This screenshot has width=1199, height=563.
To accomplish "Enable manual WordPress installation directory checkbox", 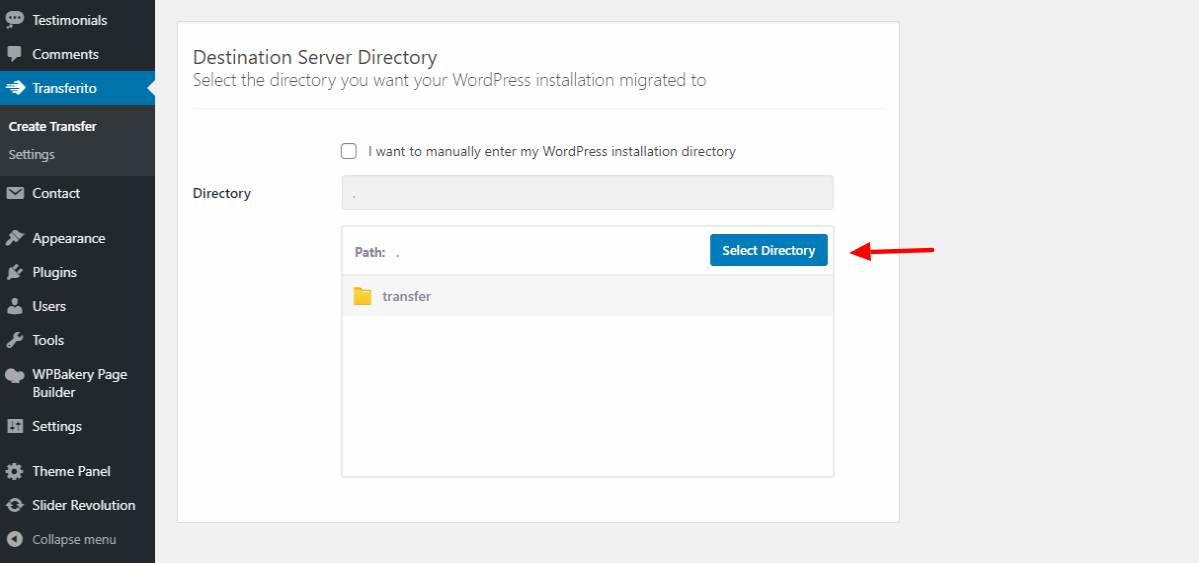I will coord(349,151).
